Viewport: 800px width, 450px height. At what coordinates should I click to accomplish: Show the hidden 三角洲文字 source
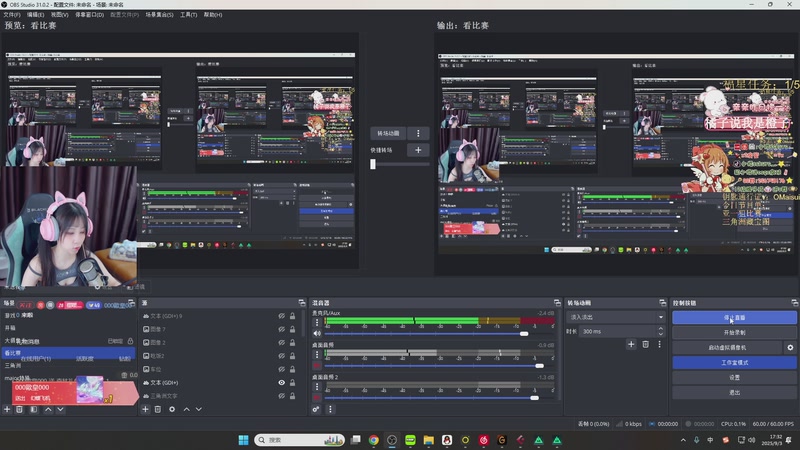tap(282, 396)
